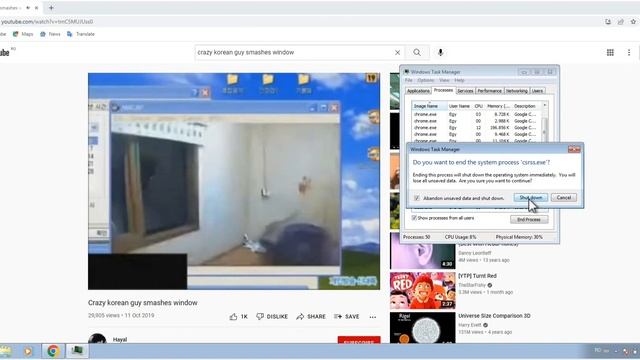Switch to the Processes tab
The height and width of the screenshot is (360, 640).
(x=443, y=90)
